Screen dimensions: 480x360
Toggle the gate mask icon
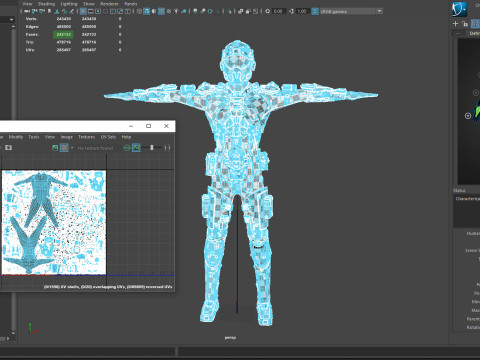point(106,11)
